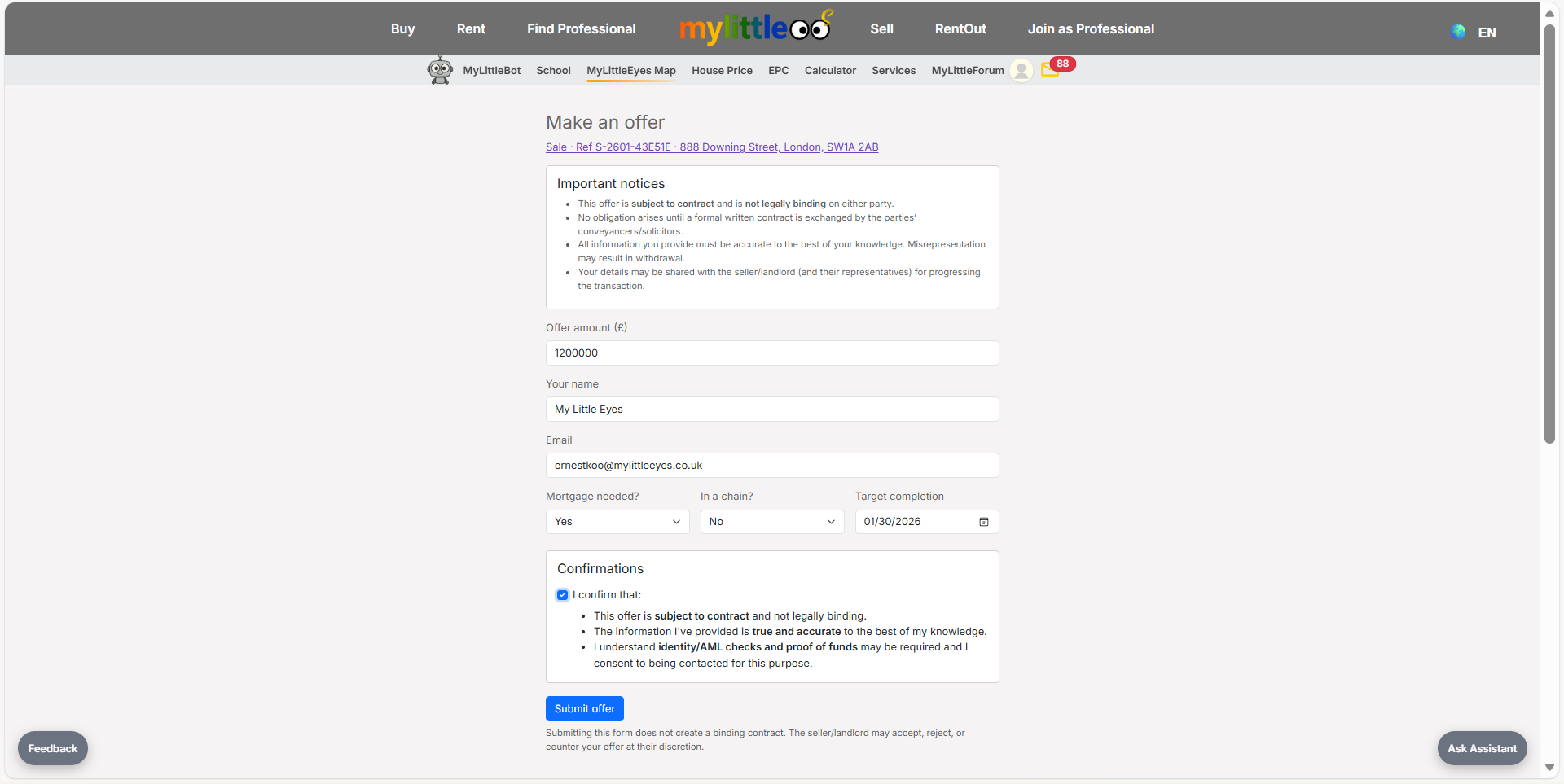Open the calendar icon for Target completion
The image size is (1564, 784).
tap(983, 522)
